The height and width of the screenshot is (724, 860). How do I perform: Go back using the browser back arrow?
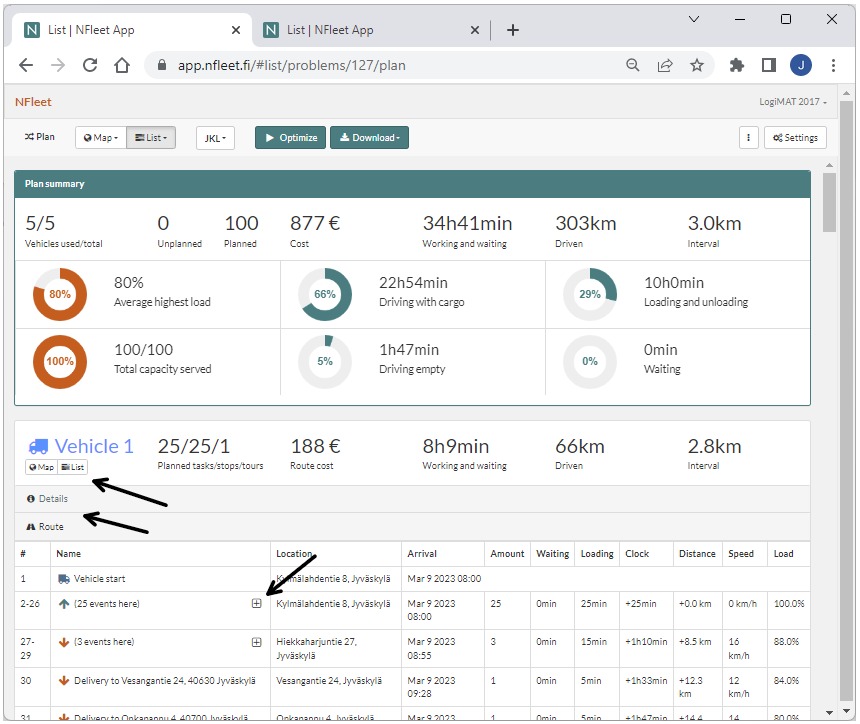[x=26, y=65]
